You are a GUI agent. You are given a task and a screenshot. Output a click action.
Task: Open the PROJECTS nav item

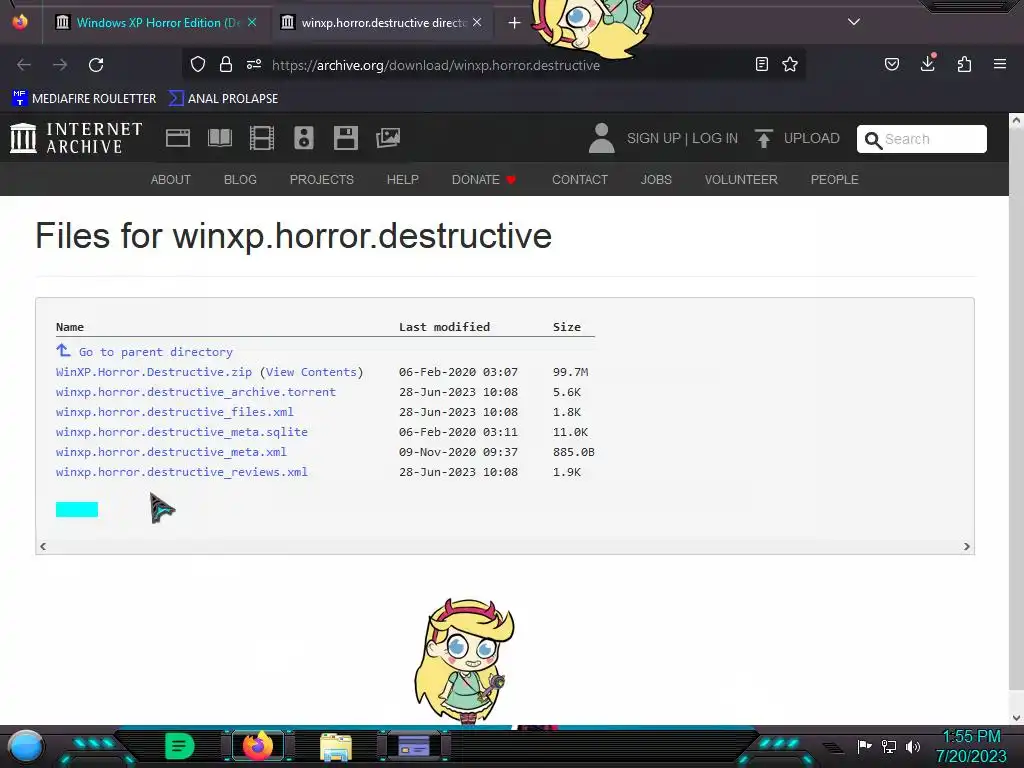point(322,180)
